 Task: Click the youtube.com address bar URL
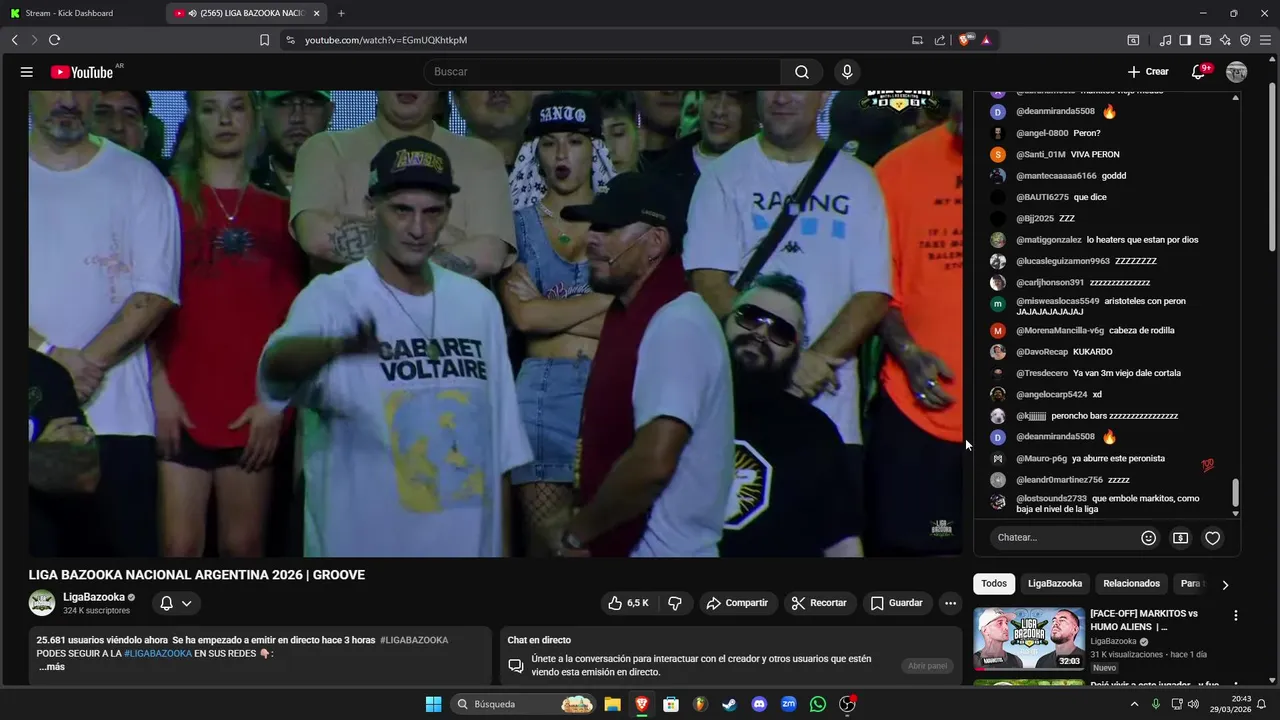pyautogui.click(x=386, y=40)
